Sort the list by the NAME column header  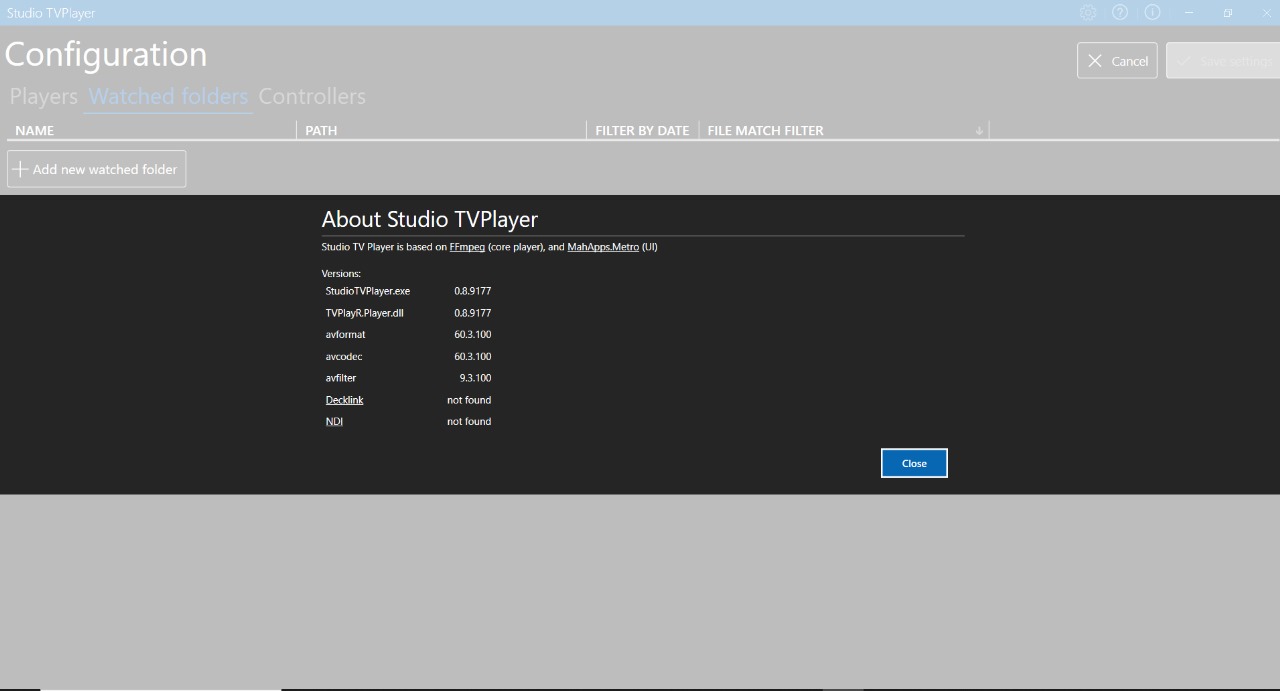[35, 130]
